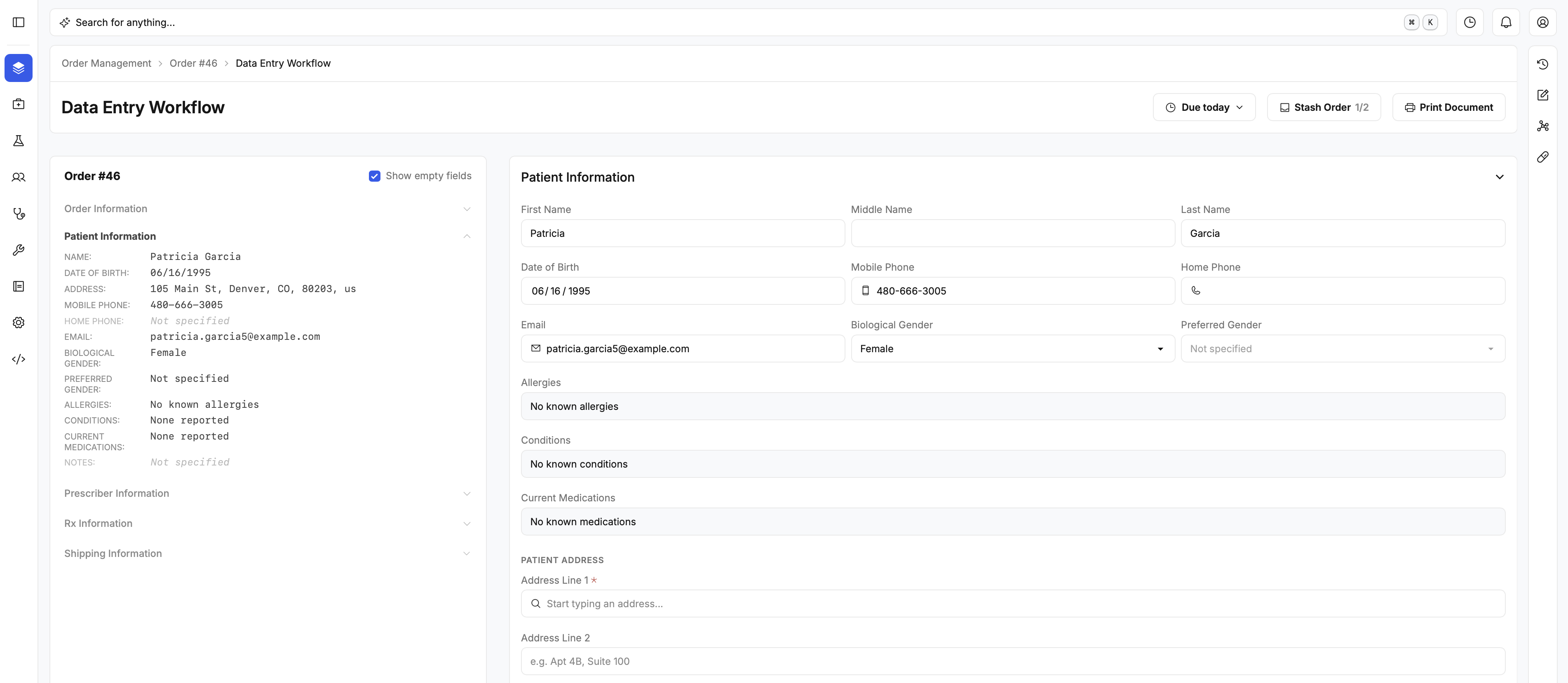
Task: Click the Address Line 1 search field
Action: tap(1013, 603)
